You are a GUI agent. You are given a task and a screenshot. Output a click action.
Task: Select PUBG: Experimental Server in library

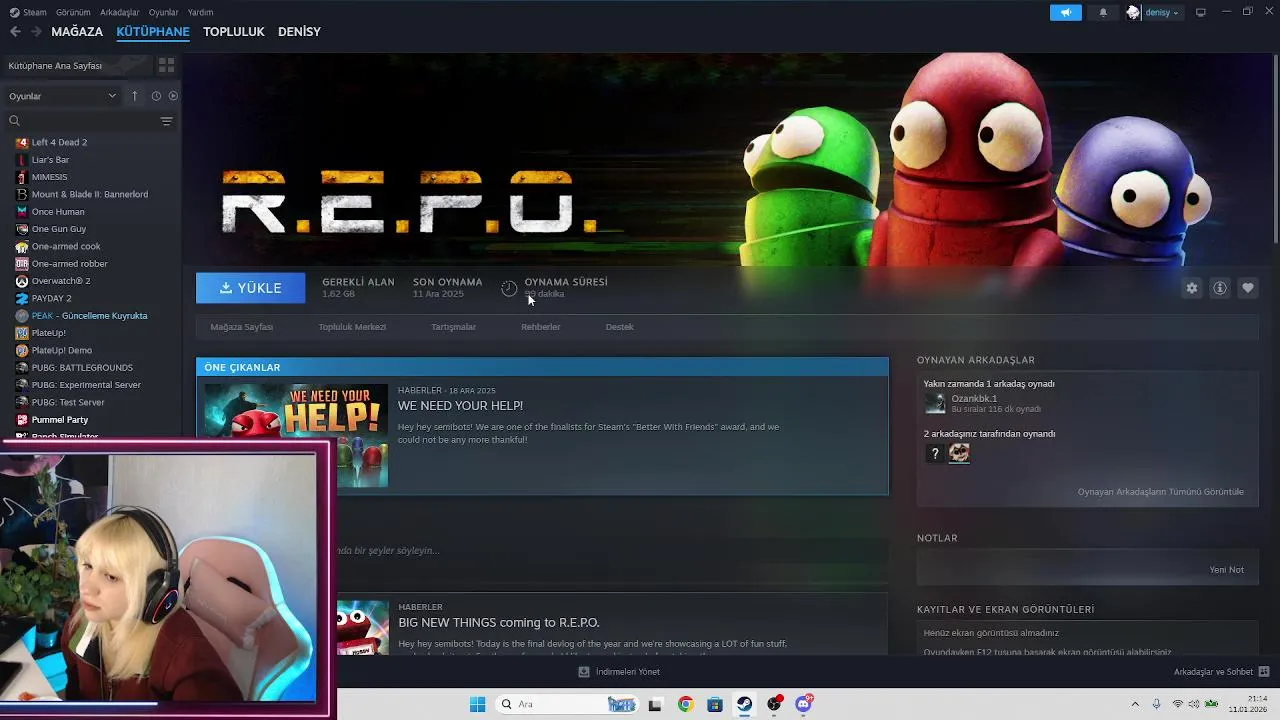(x=85, y=385)
